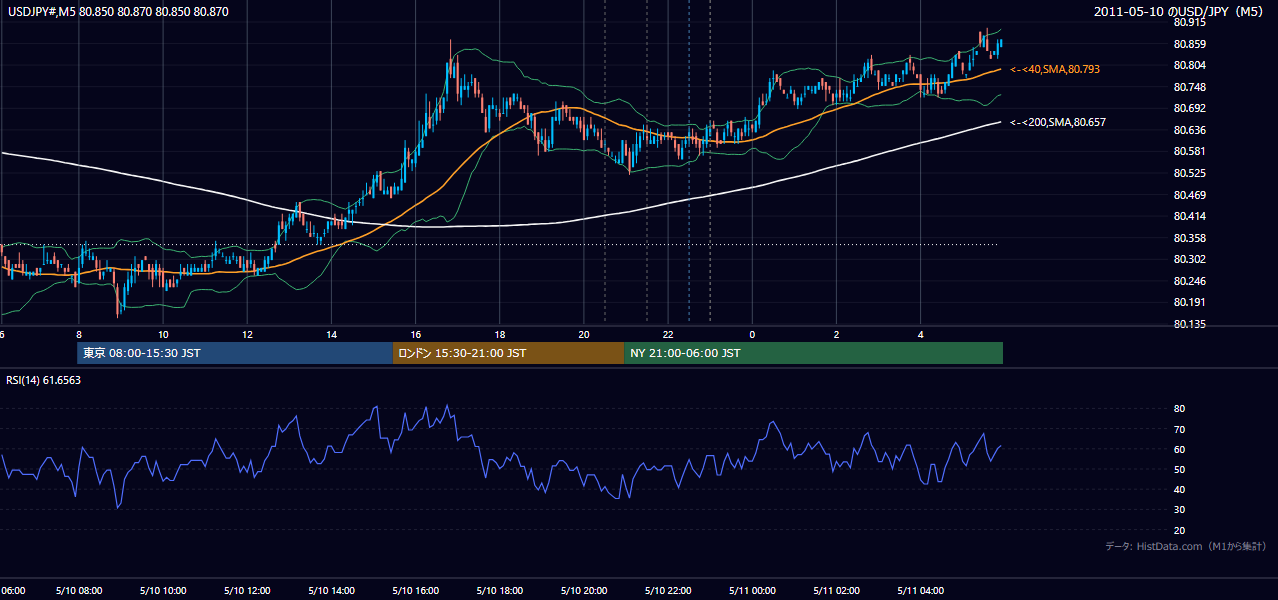Viewport: 1278px width, 600px height.
Task: Click hour label 8 under price chart
Action: tap(78, 334)
